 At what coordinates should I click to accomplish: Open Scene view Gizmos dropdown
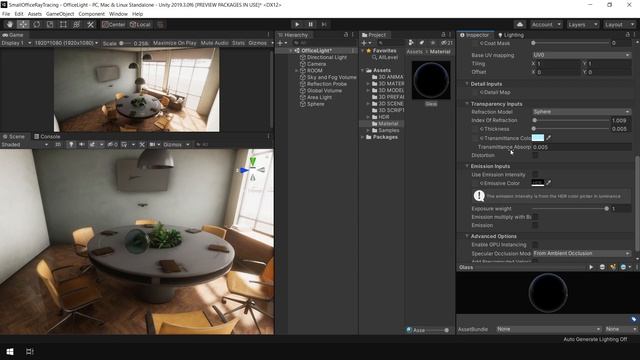[x=176, y=144]
